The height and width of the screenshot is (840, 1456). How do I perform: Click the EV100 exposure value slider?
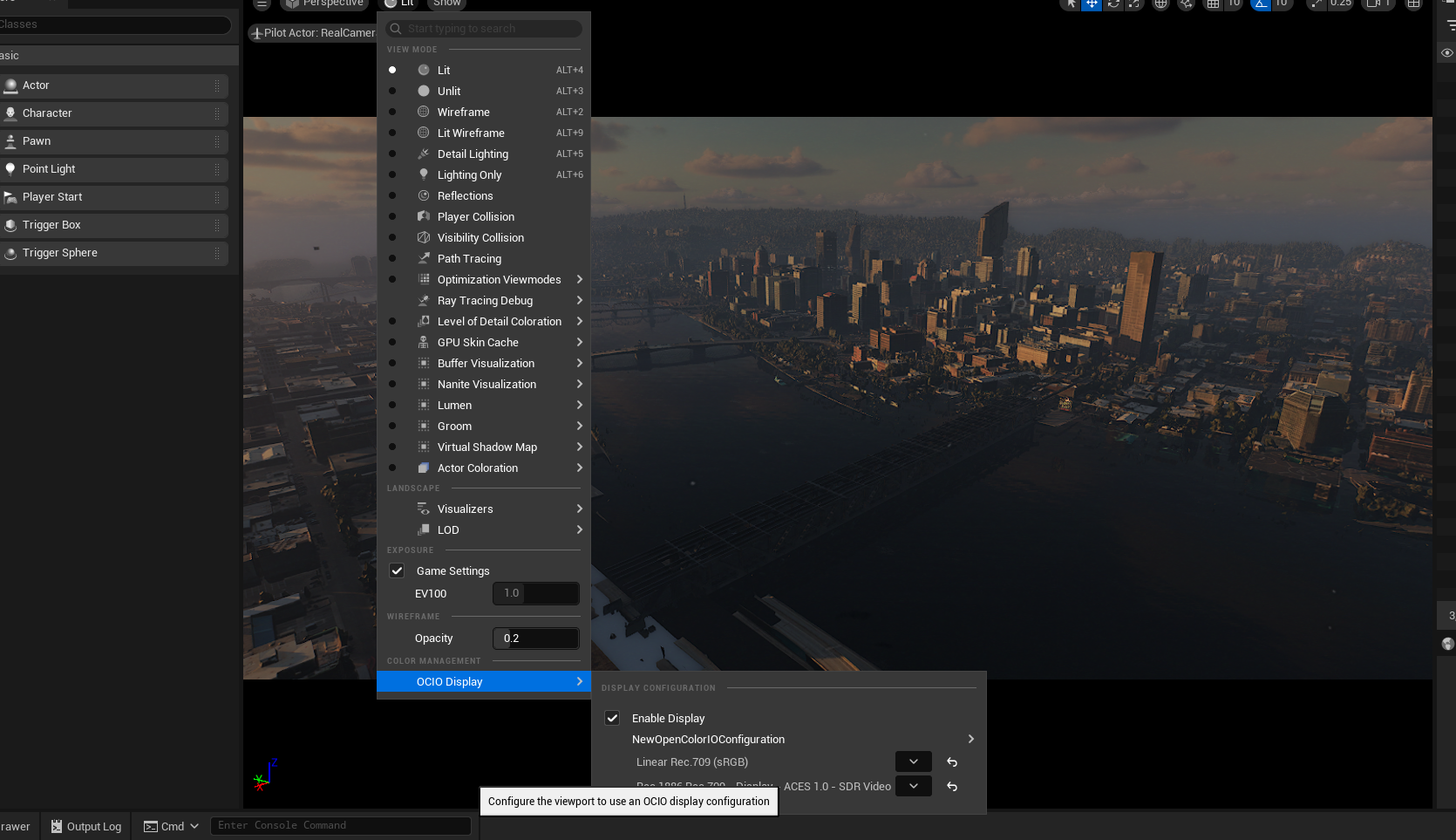pyautogui.click(x=536, y=593)
